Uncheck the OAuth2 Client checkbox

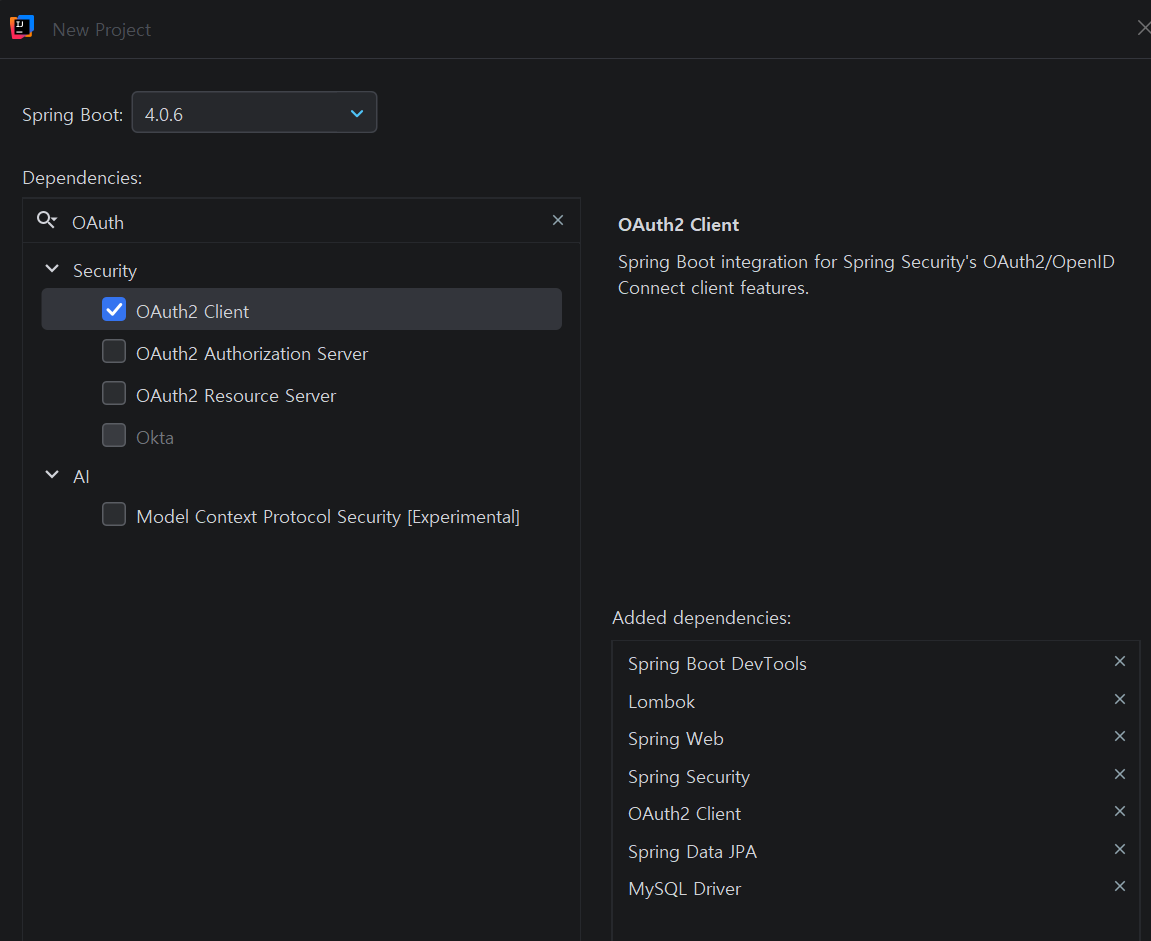click(x=114, y=309)
